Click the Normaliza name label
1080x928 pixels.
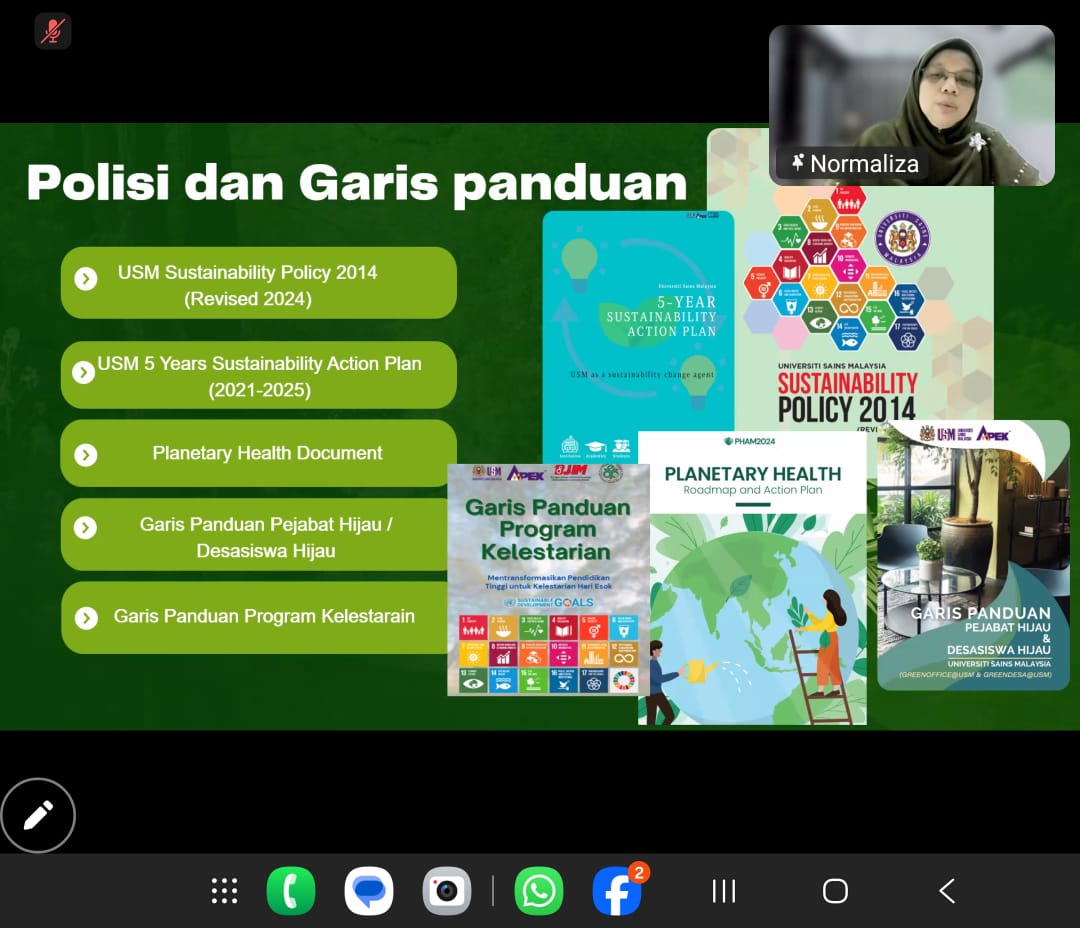point(864,164)
